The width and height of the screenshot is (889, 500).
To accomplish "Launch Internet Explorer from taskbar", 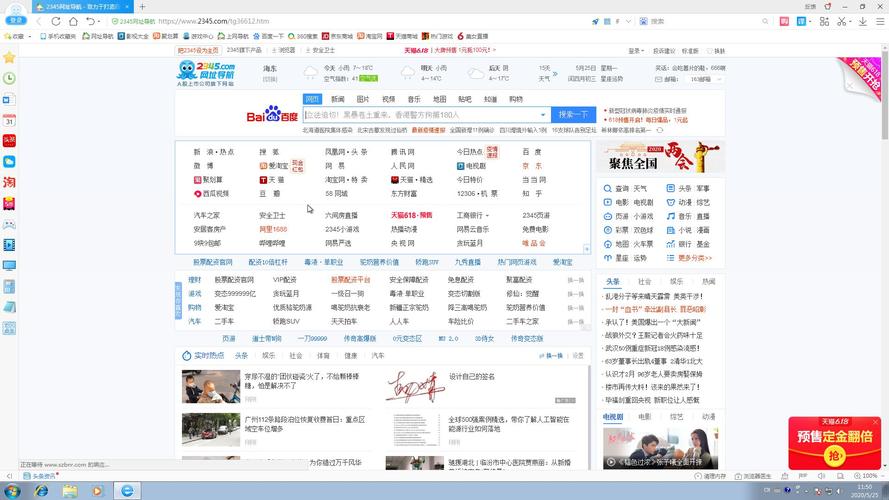I will click(41, 491).
